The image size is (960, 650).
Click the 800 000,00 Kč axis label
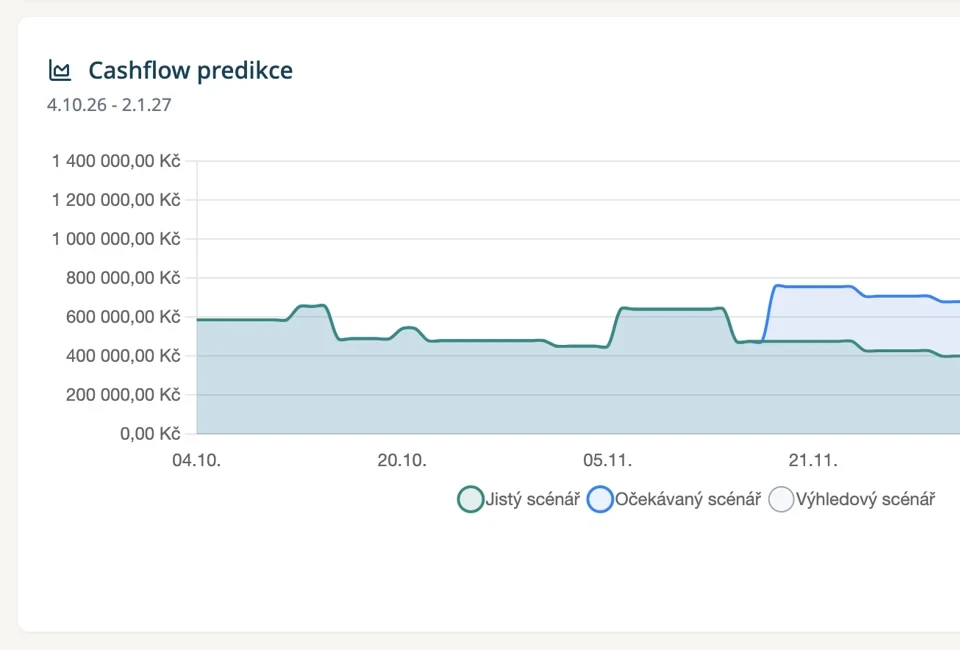pyautogui.click(x=123, y=278)
